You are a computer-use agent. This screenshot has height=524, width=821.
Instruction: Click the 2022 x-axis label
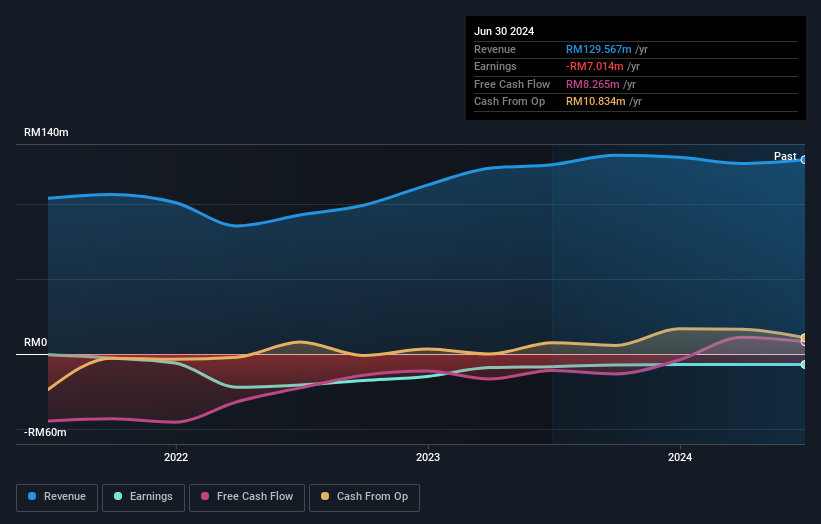coord(176,457)
